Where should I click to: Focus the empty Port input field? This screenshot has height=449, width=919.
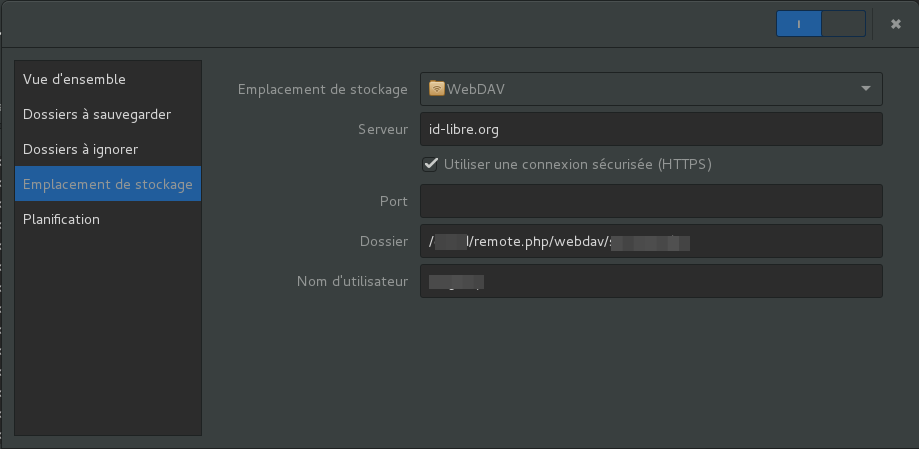click(x=650, y=201)
